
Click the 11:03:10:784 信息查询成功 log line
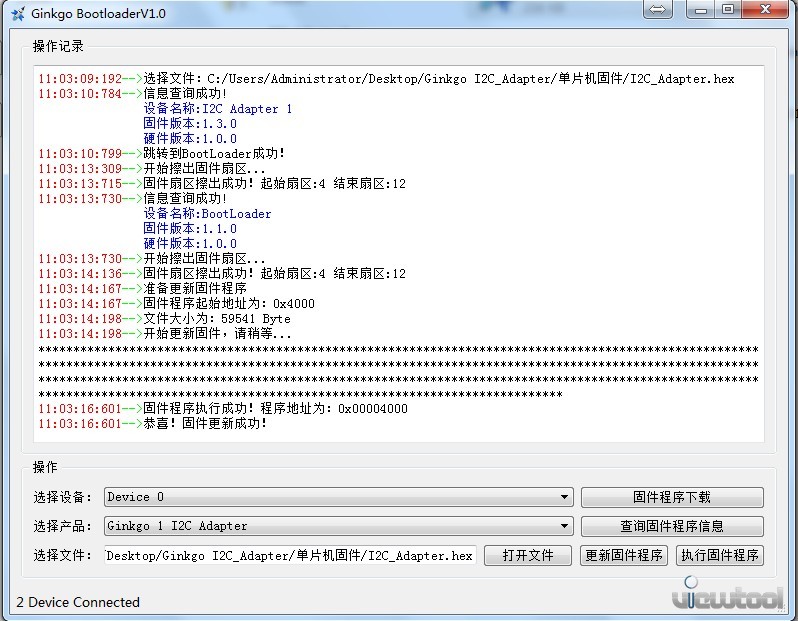(x=133, y=94)
